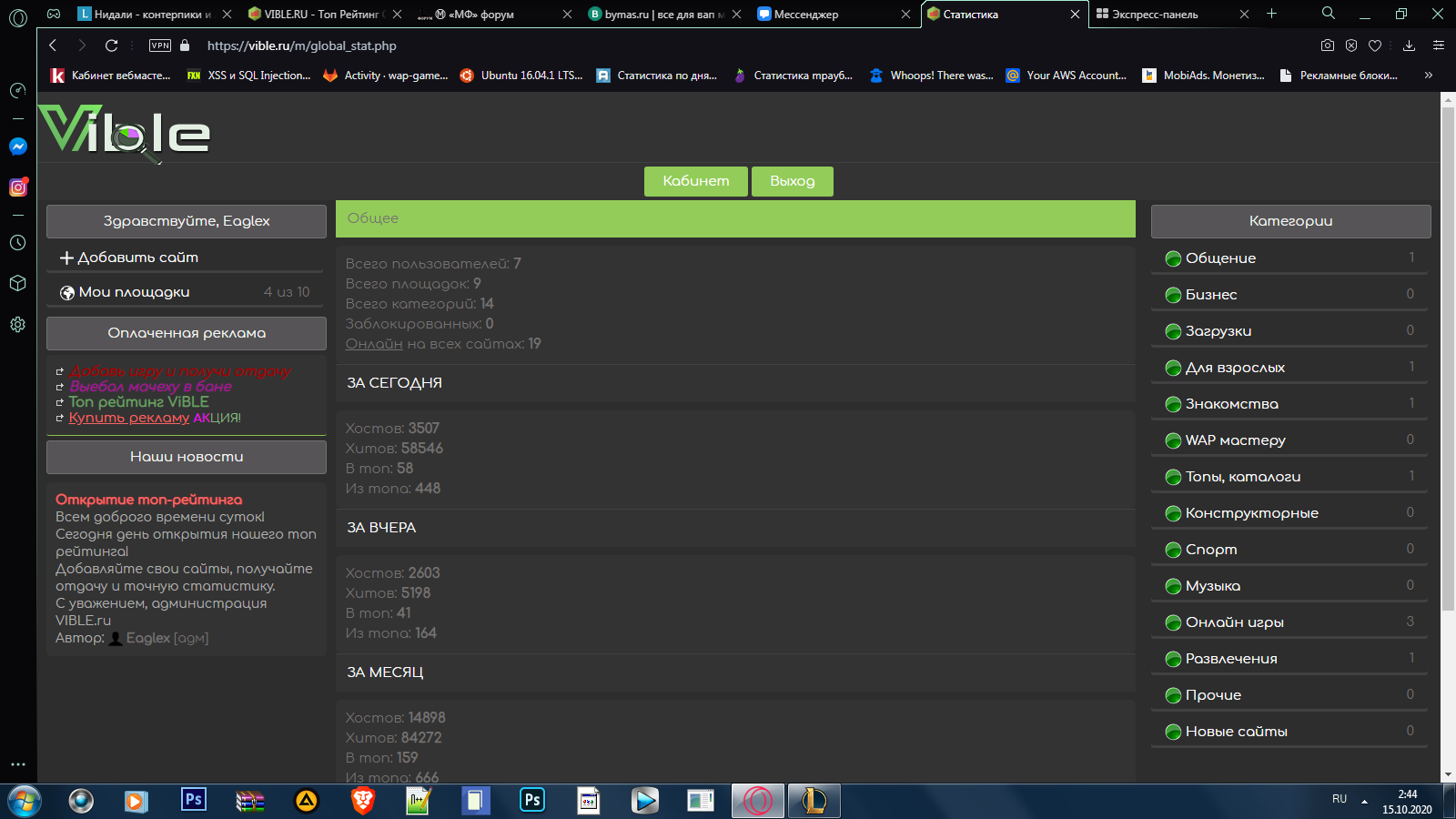Image resolution: width=1456 pixels, height=819 pixels.
Task: Click the page reload icon
Action: pos(111,45)
